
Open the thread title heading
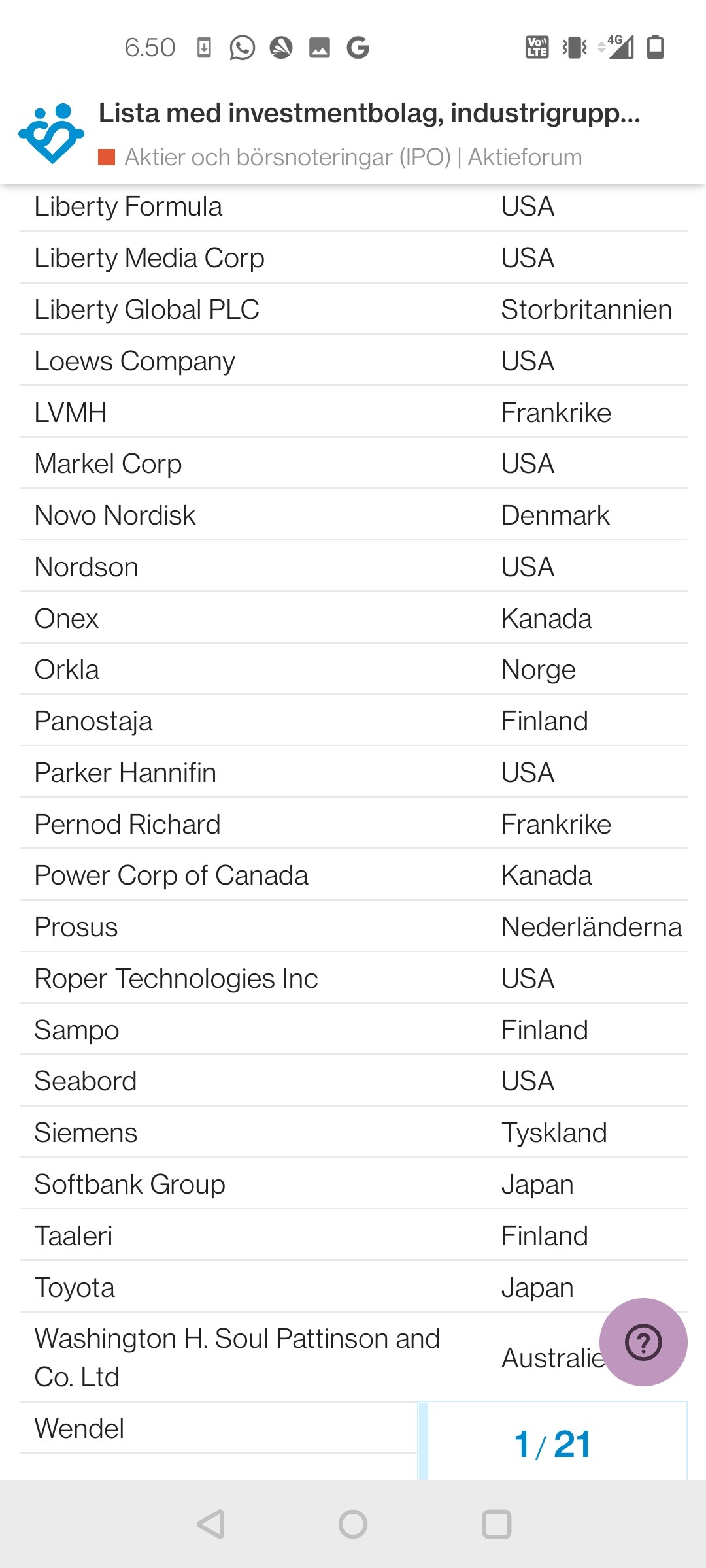[x=369, y=114]
